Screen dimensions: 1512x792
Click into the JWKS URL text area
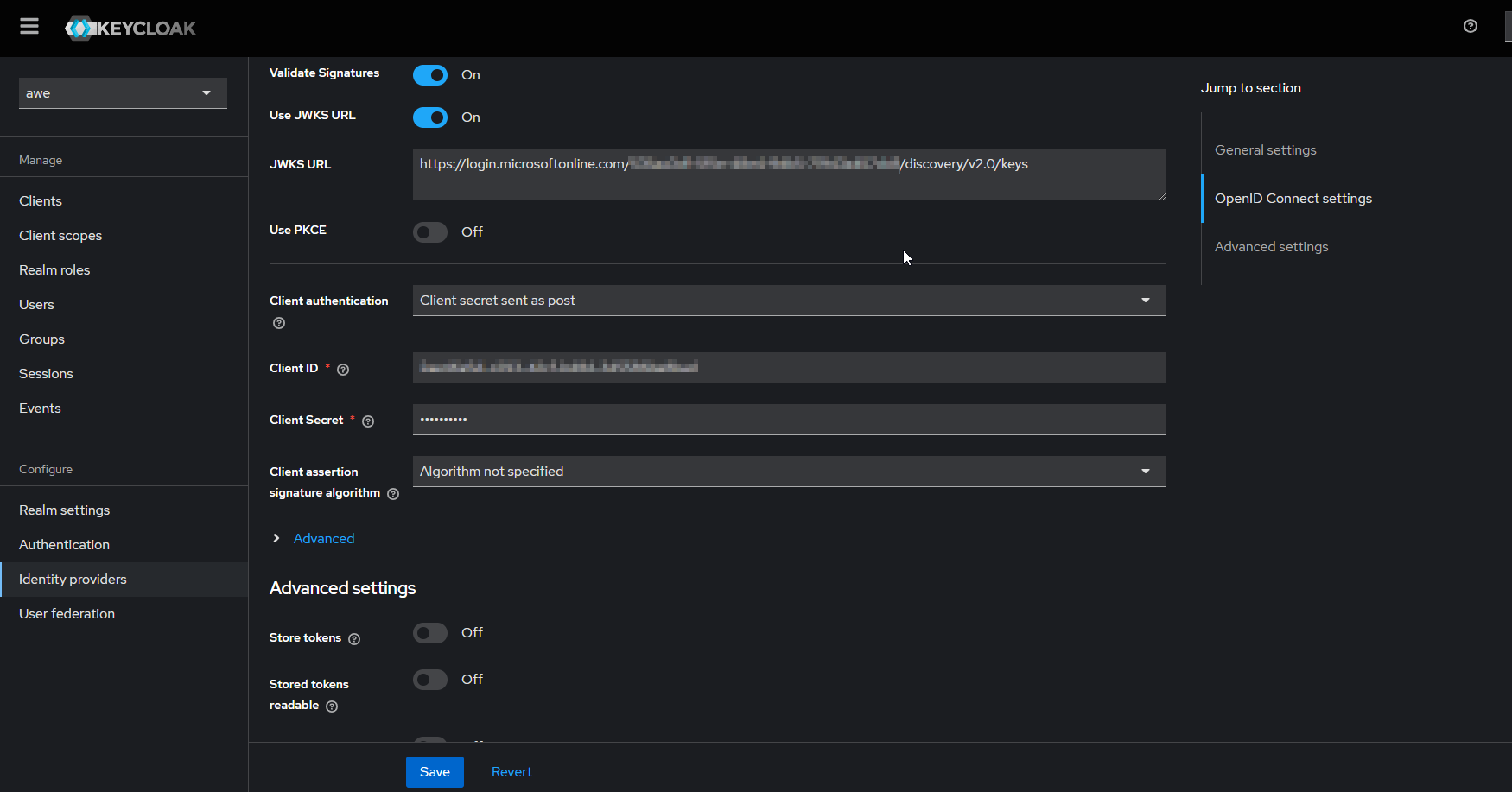coord(790,174)
